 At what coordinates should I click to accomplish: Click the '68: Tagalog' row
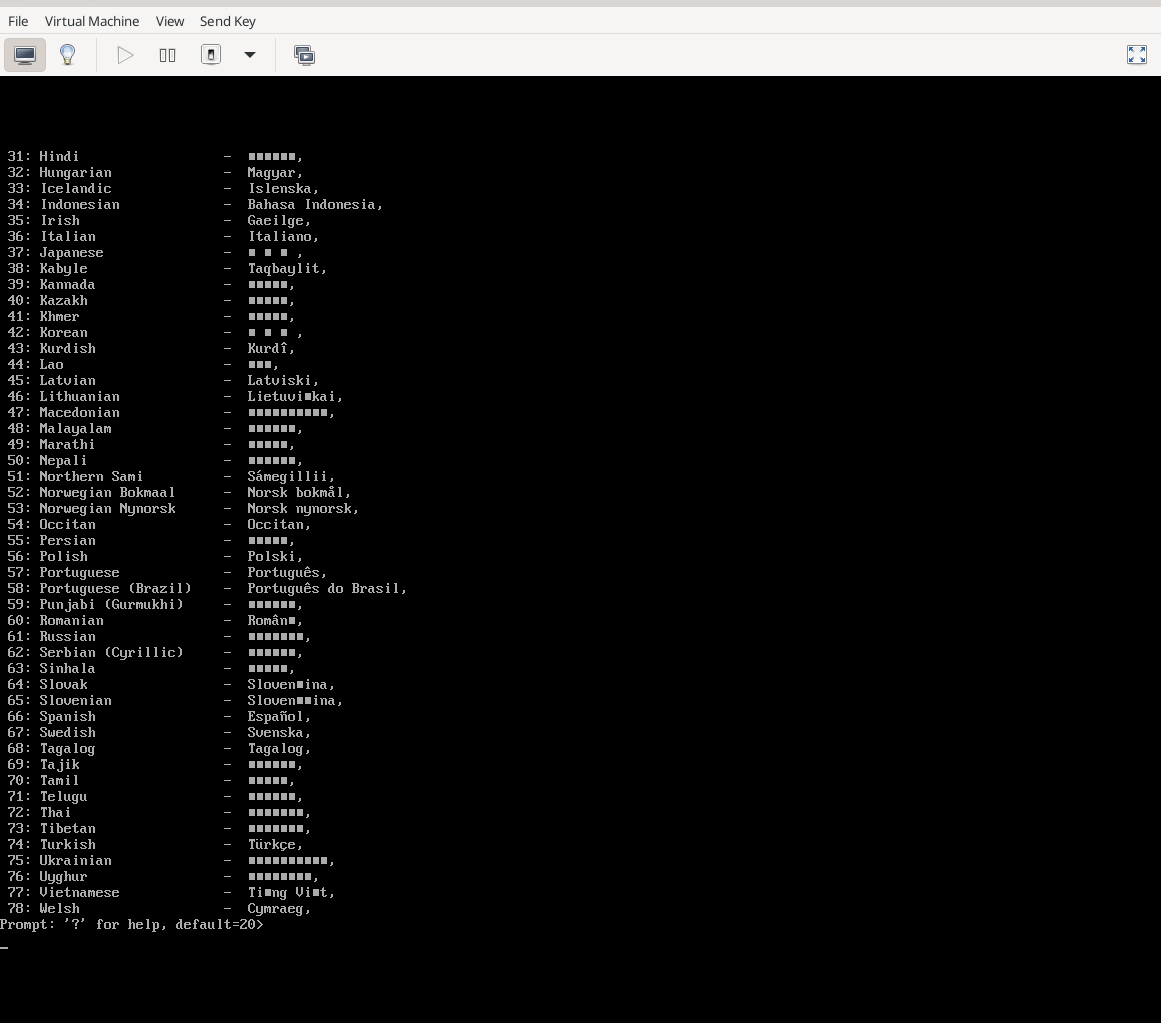point(159,749)
